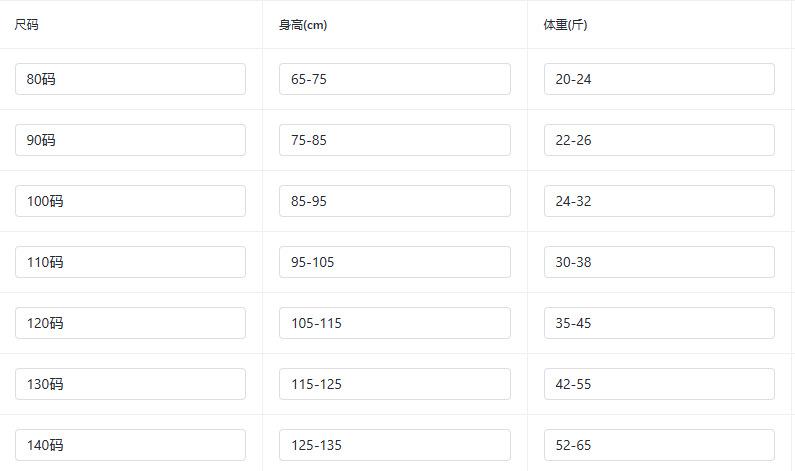Focus the 90码 size field
This screenshot has height=471, width=795.
coord(130,140)
